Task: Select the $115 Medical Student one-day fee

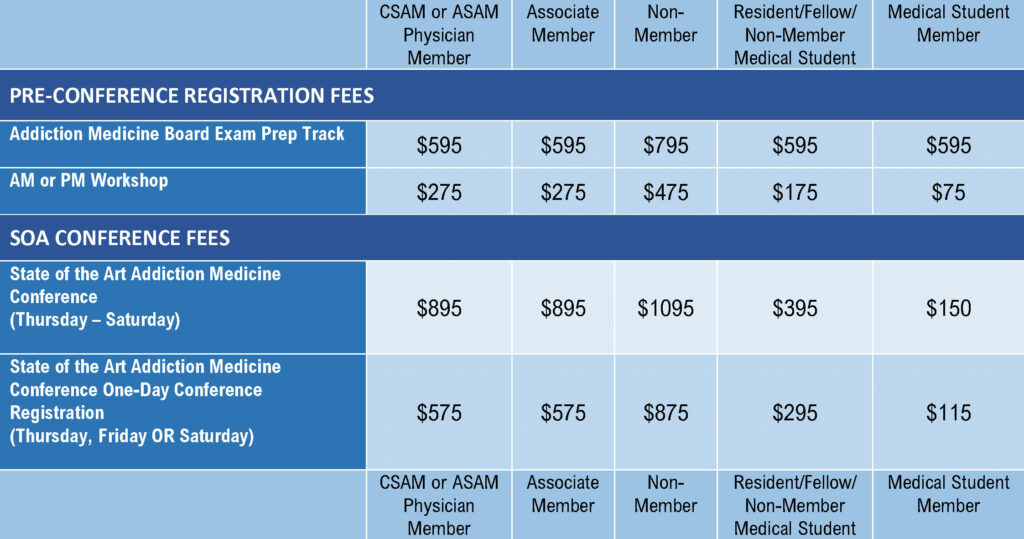Action: [948, 413]
